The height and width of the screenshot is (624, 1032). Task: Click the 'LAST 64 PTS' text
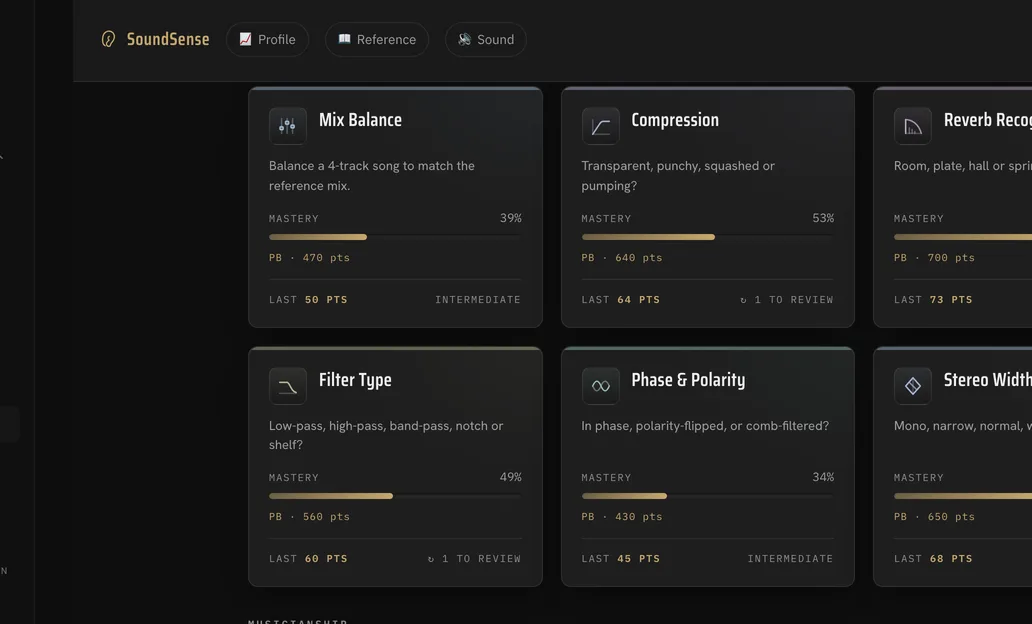click(621, 299)
